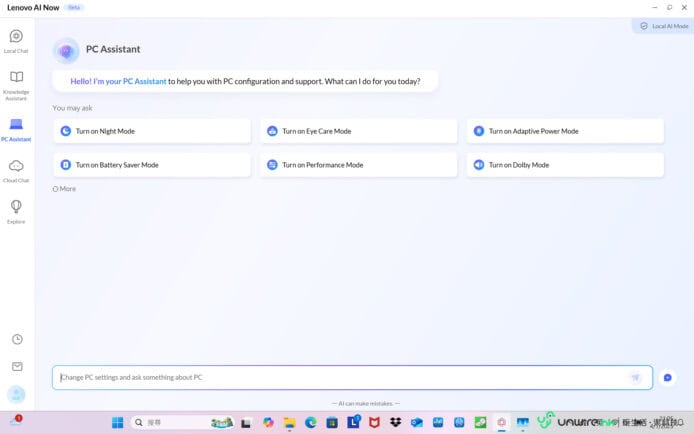
Task: Choose Turn on Performance Mode suggestion
Action: (359, 165)
